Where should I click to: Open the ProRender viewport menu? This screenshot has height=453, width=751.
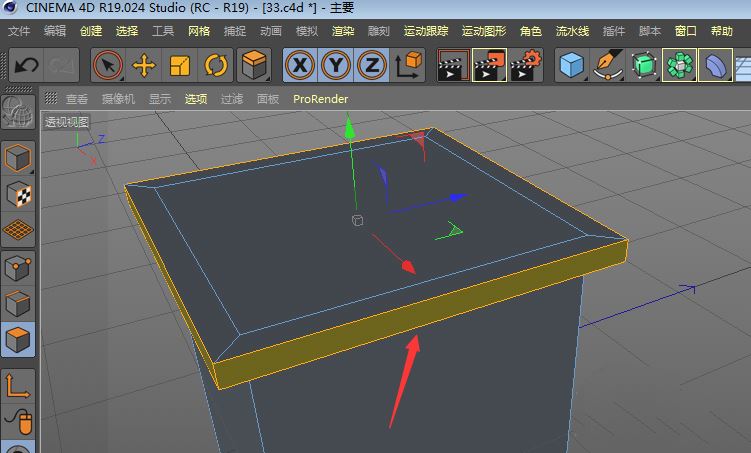tap(320, 99)
